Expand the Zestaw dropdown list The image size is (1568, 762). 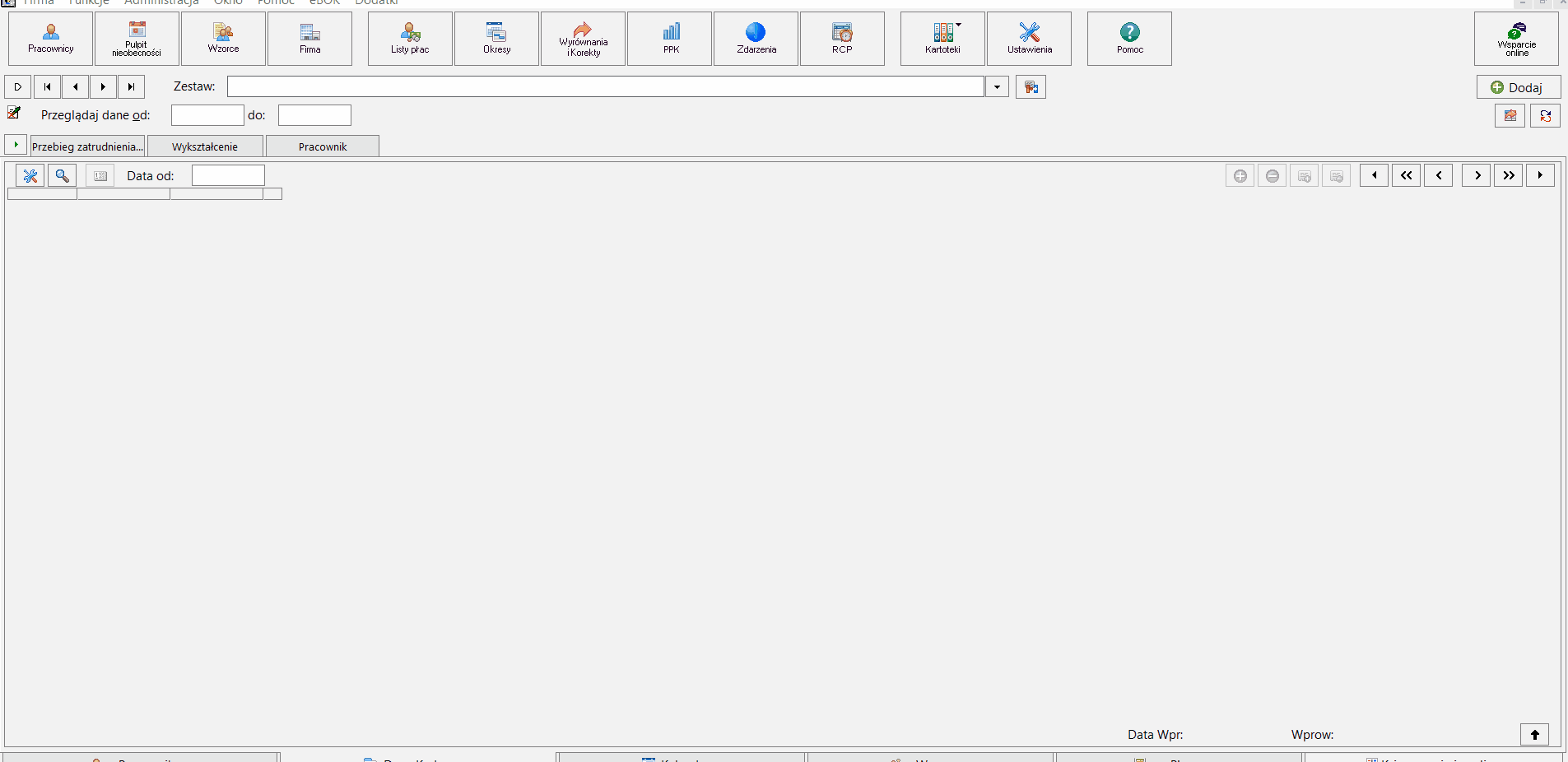click(x=997, y=86)
